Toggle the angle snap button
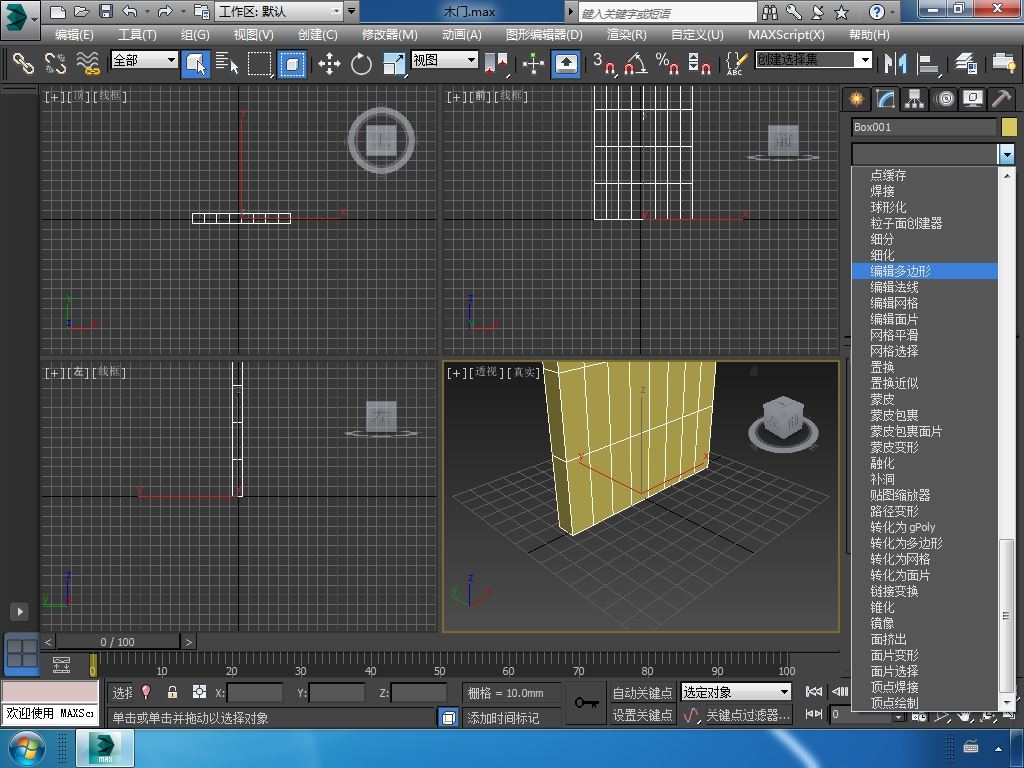The width and height of the screenshot is (1024, 768). pyautogui.click(x=634, y=64)
